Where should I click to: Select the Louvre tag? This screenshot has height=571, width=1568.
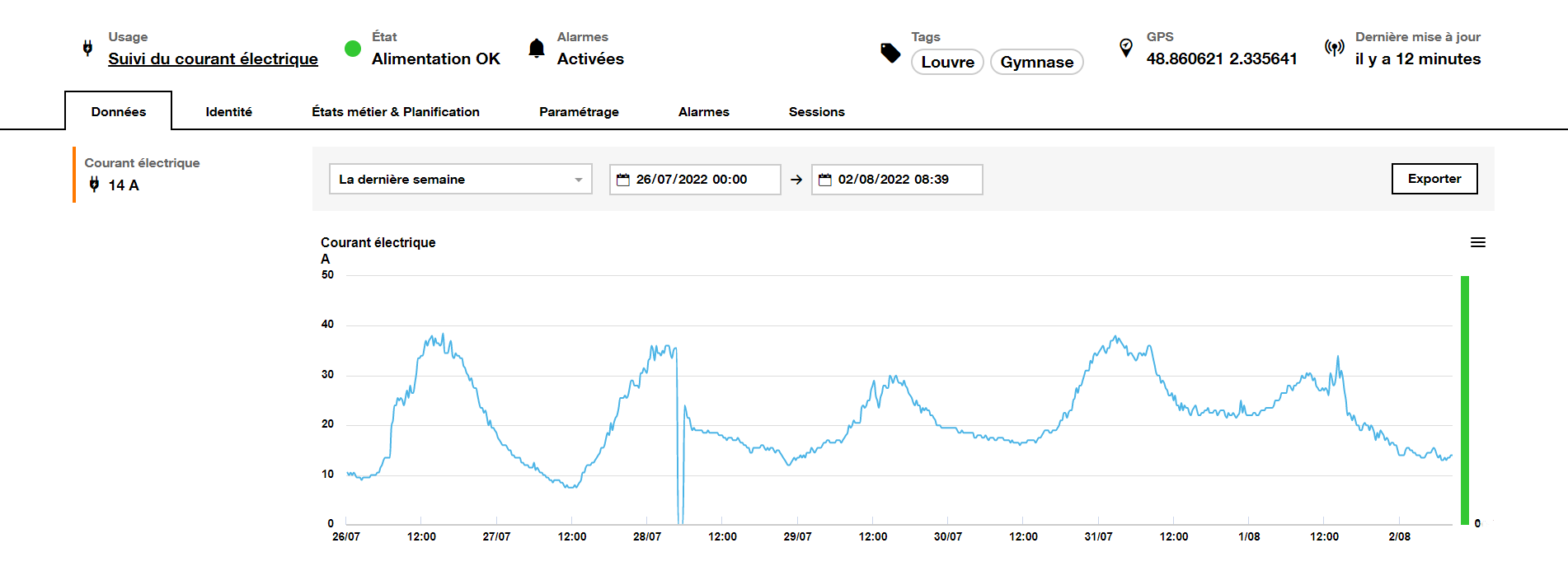click(947, 63)
